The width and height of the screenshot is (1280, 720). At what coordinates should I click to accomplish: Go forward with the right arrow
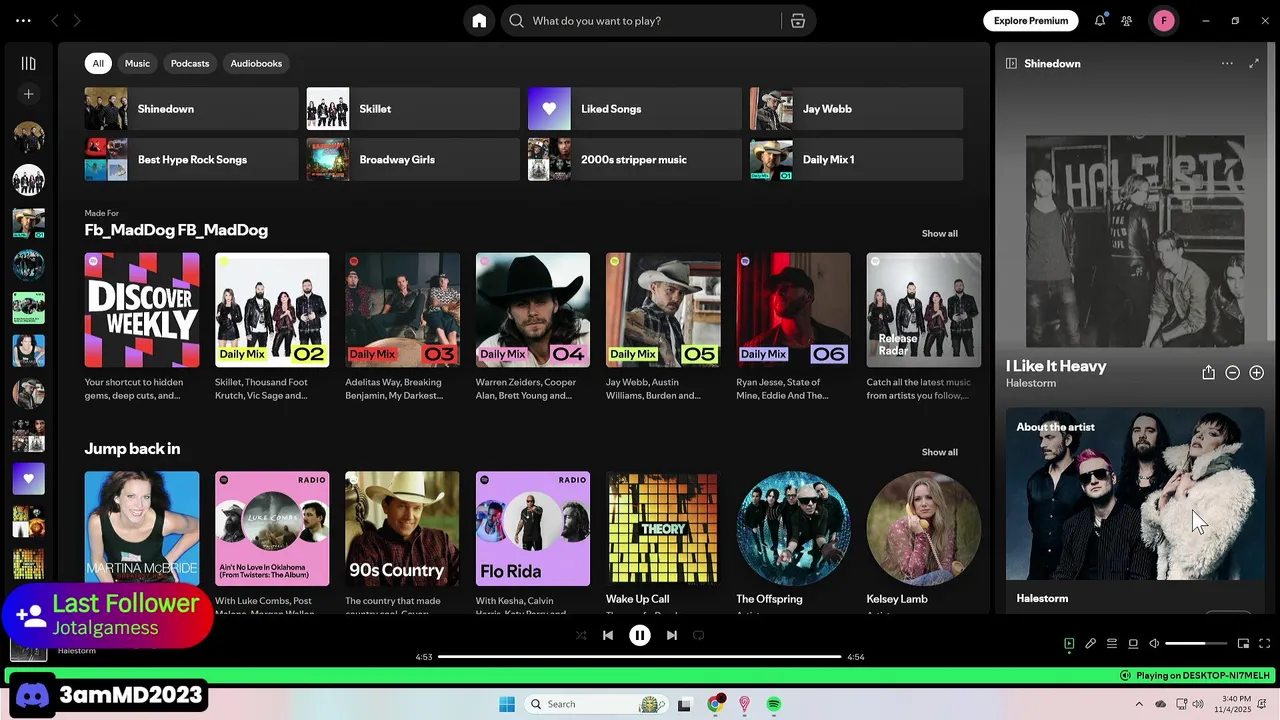[77, 20]
